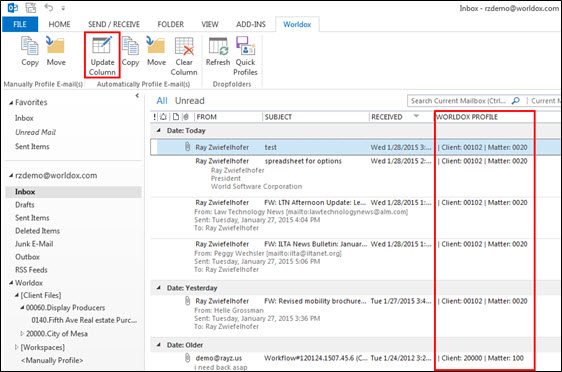Show All messages filter
The image size is (562, 372).
pyautogui.click(x=162, y=101)
